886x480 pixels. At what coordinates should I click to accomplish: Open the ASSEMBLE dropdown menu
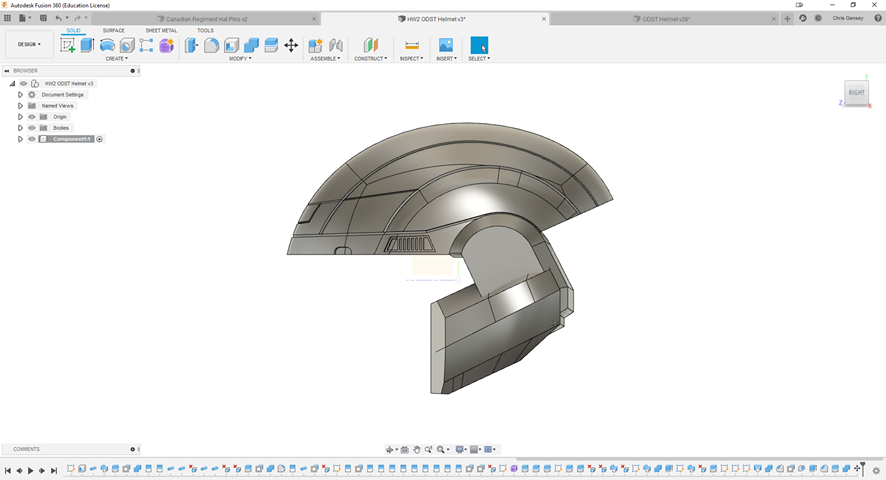[325, 59]
